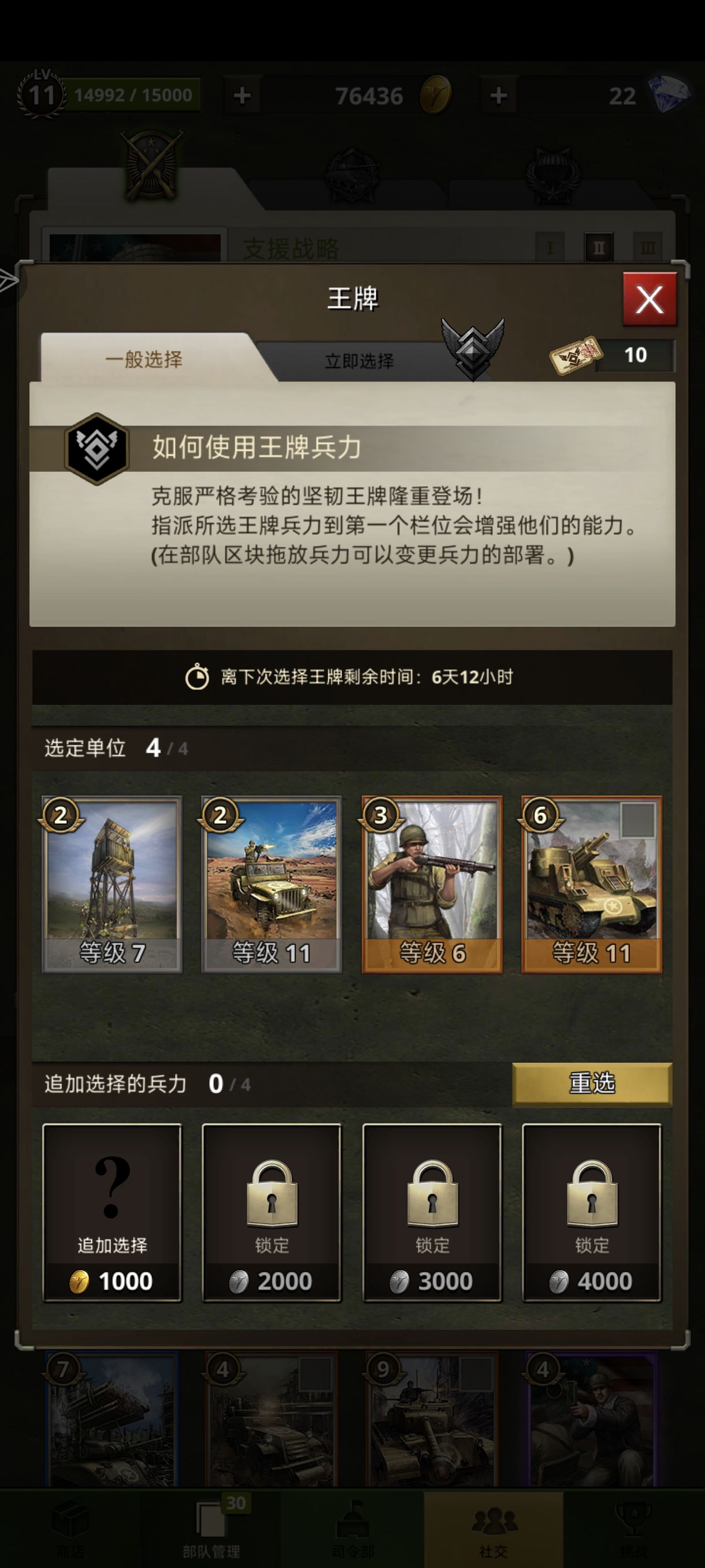Tap the timer clock icon

pyautogui.click(x=196, y=677)
